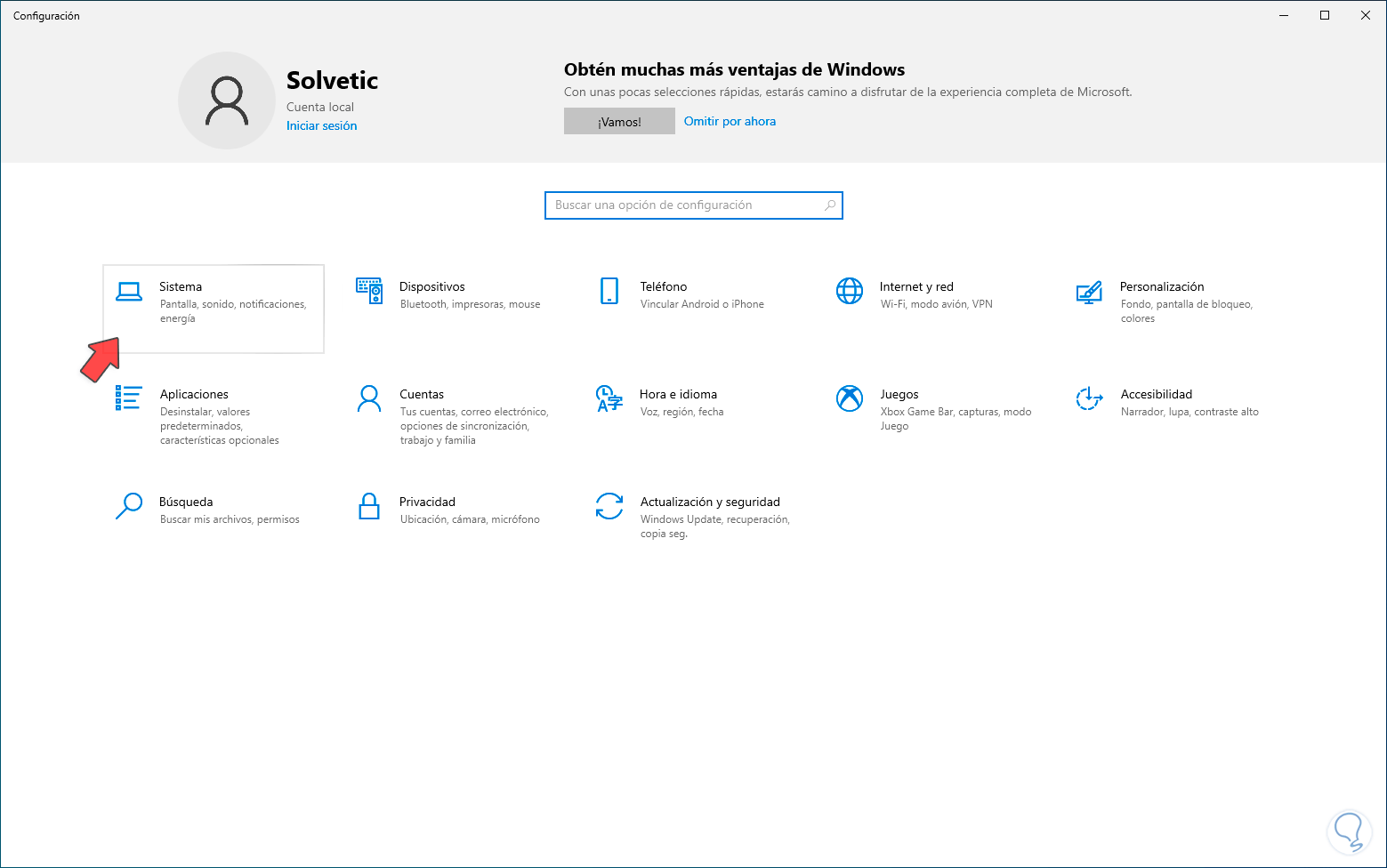Click the 'Xbox Game Bar, capturas, modo Juego' description

(x=956, y=419)
